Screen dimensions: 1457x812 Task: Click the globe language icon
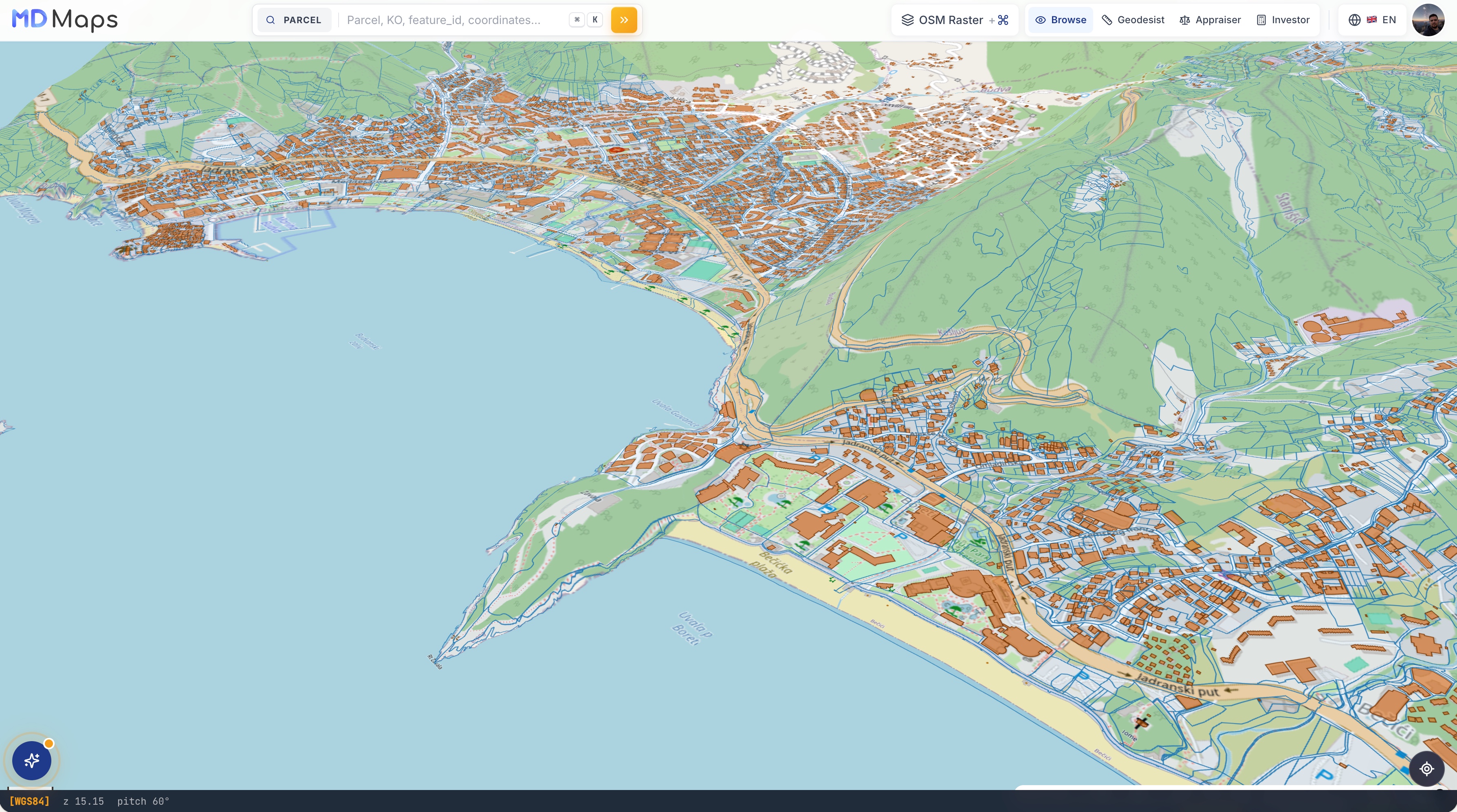click(x=1354, y=20)
